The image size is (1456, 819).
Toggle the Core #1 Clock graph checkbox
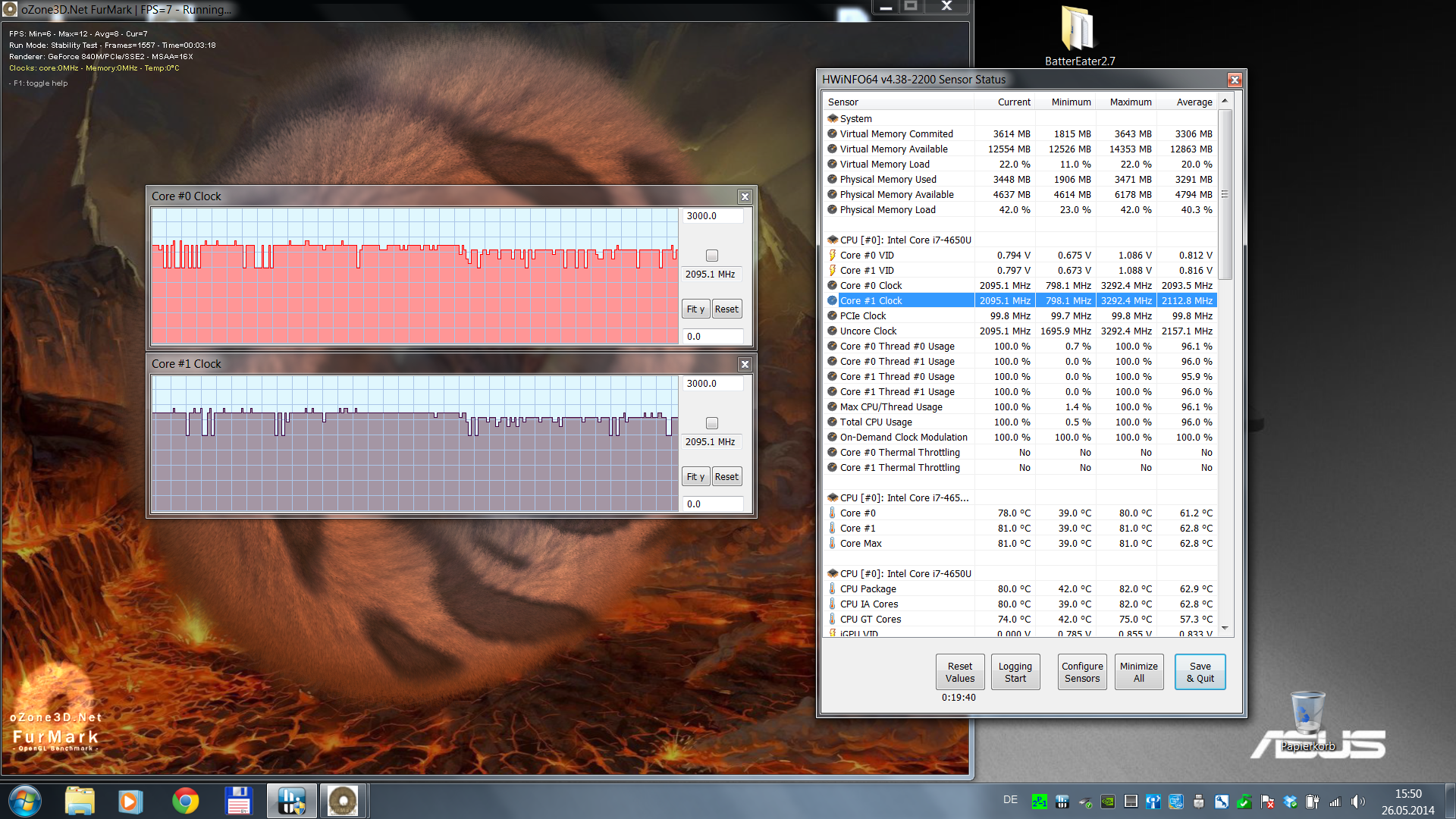(x=711, y=423)
